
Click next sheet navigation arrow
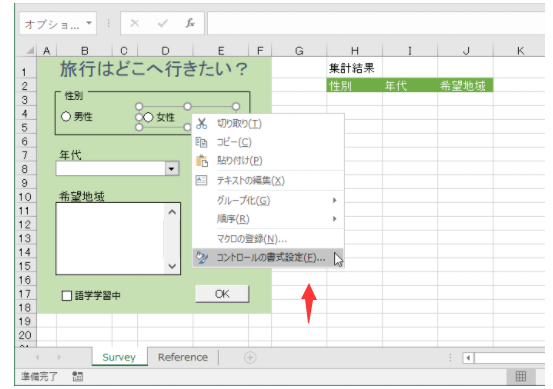pyautogui.click(x=59, y=357)
